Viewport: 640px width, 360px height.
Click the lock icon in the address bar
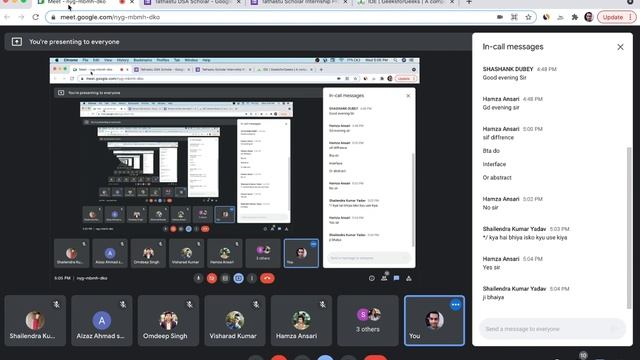tap(53, 17)
